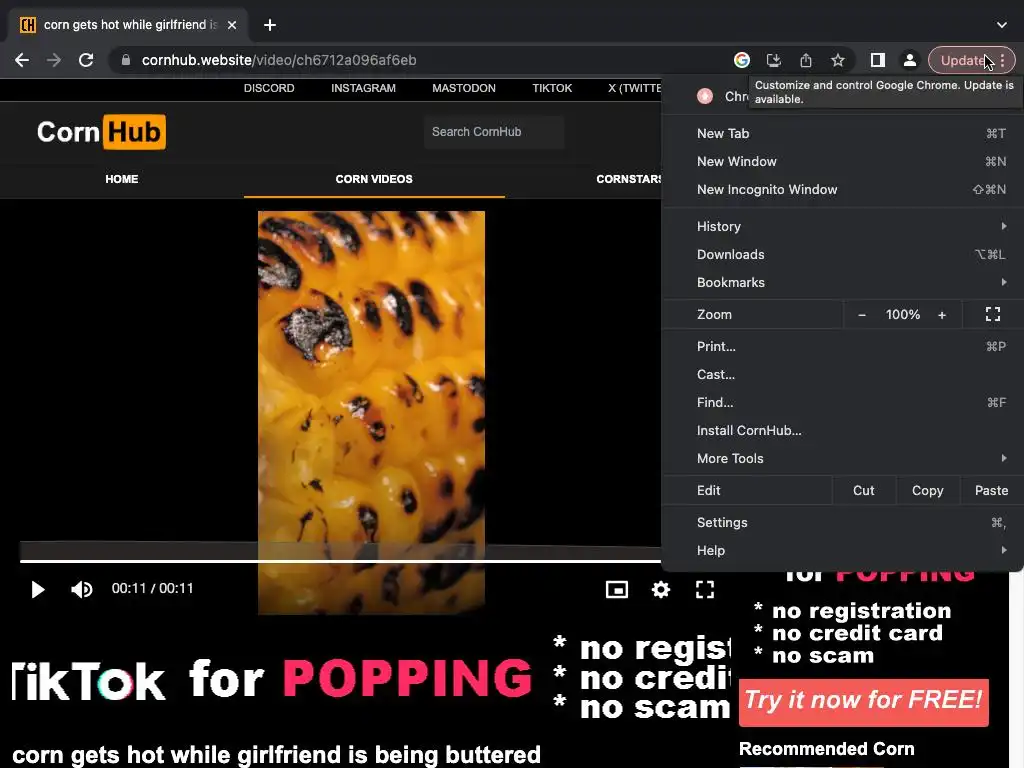The width and height of the screenshot is (1024, 768).
Task: Increase zoom with plus button
Action: 942,315
